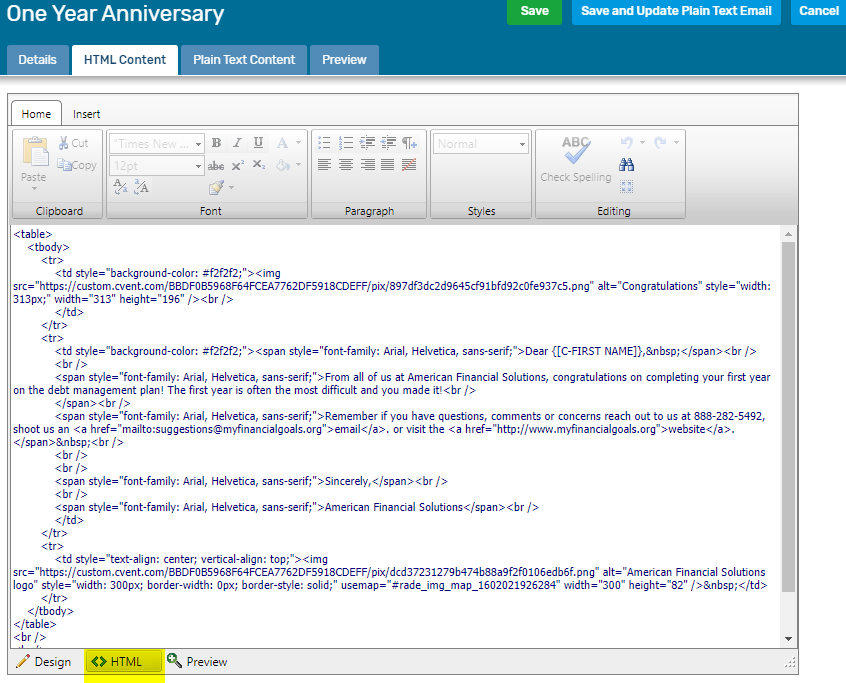Align text right
The width and height of the screenshot is (846, 683).
367,165
